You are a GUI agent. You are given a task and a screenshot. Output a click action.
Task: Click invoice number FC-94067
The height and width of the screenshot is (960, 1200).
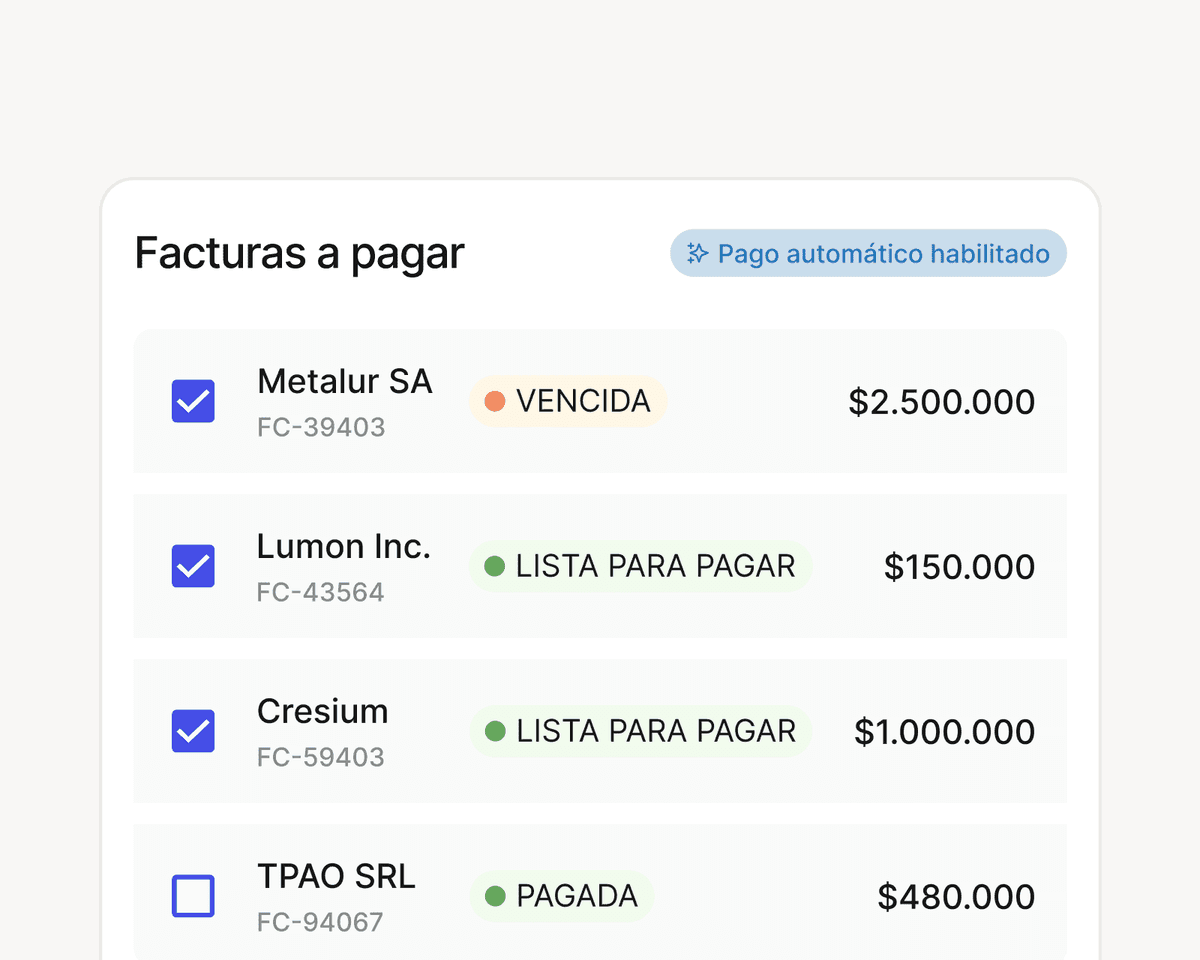(x=321, y=921)
